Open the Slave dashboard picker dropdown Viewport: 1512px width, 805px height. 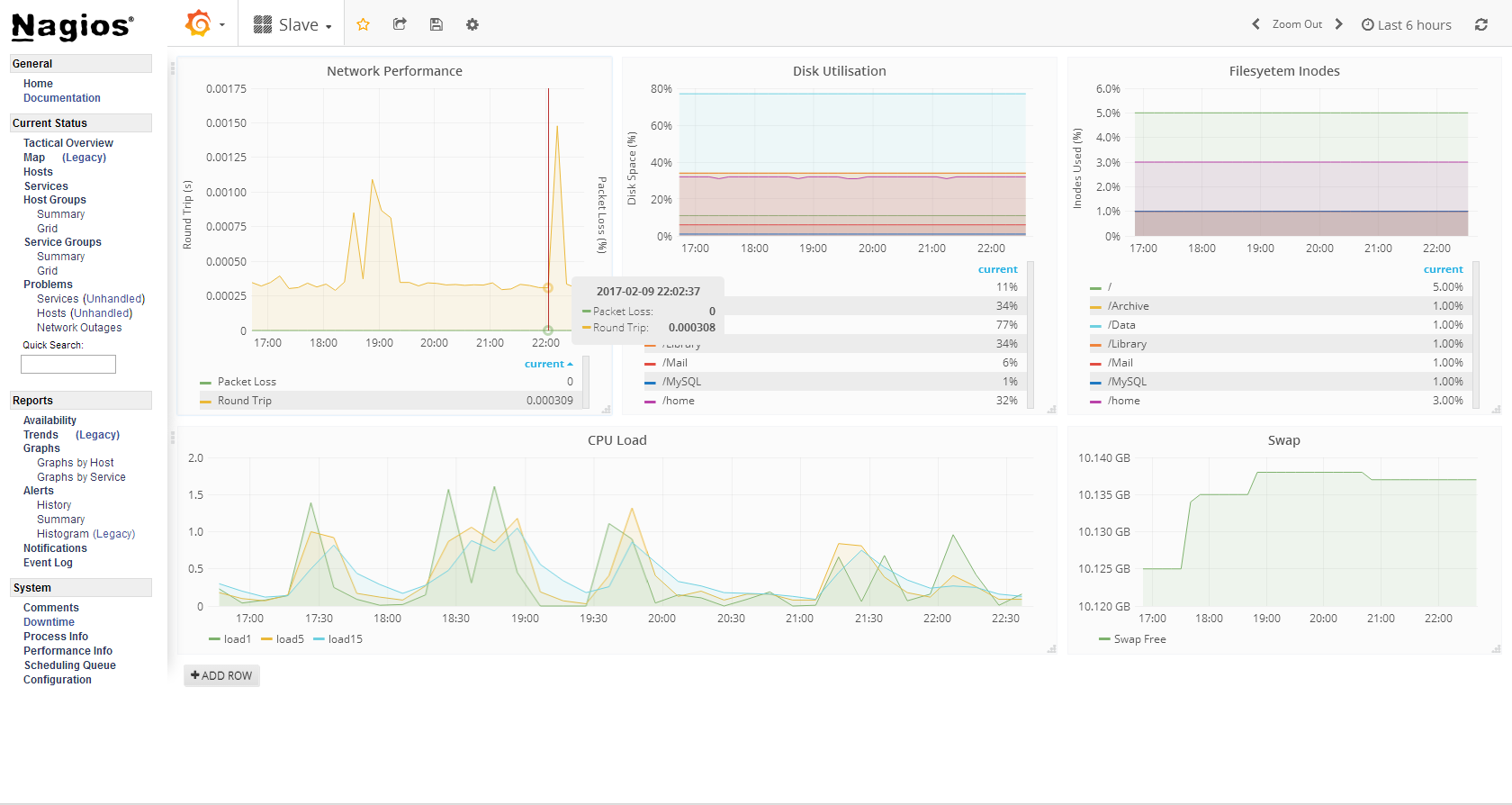[292, 24]
